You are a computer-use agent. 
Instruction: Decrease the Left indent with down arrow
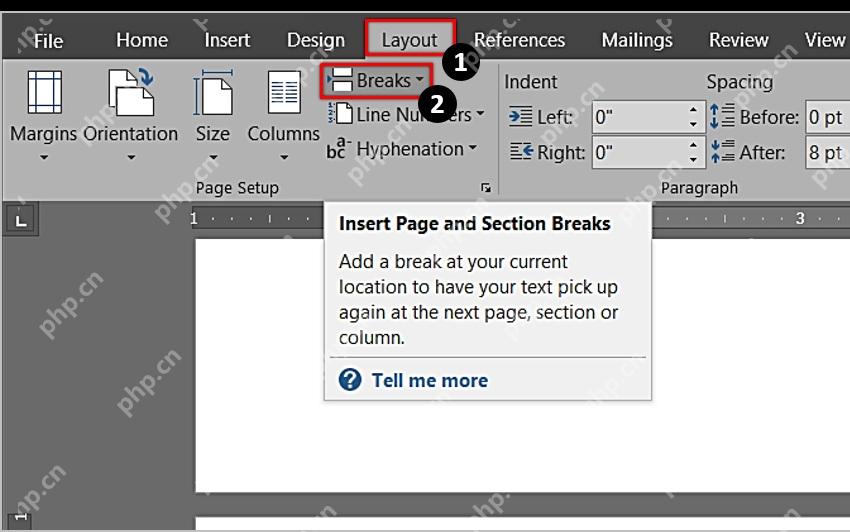click(693, 124)
